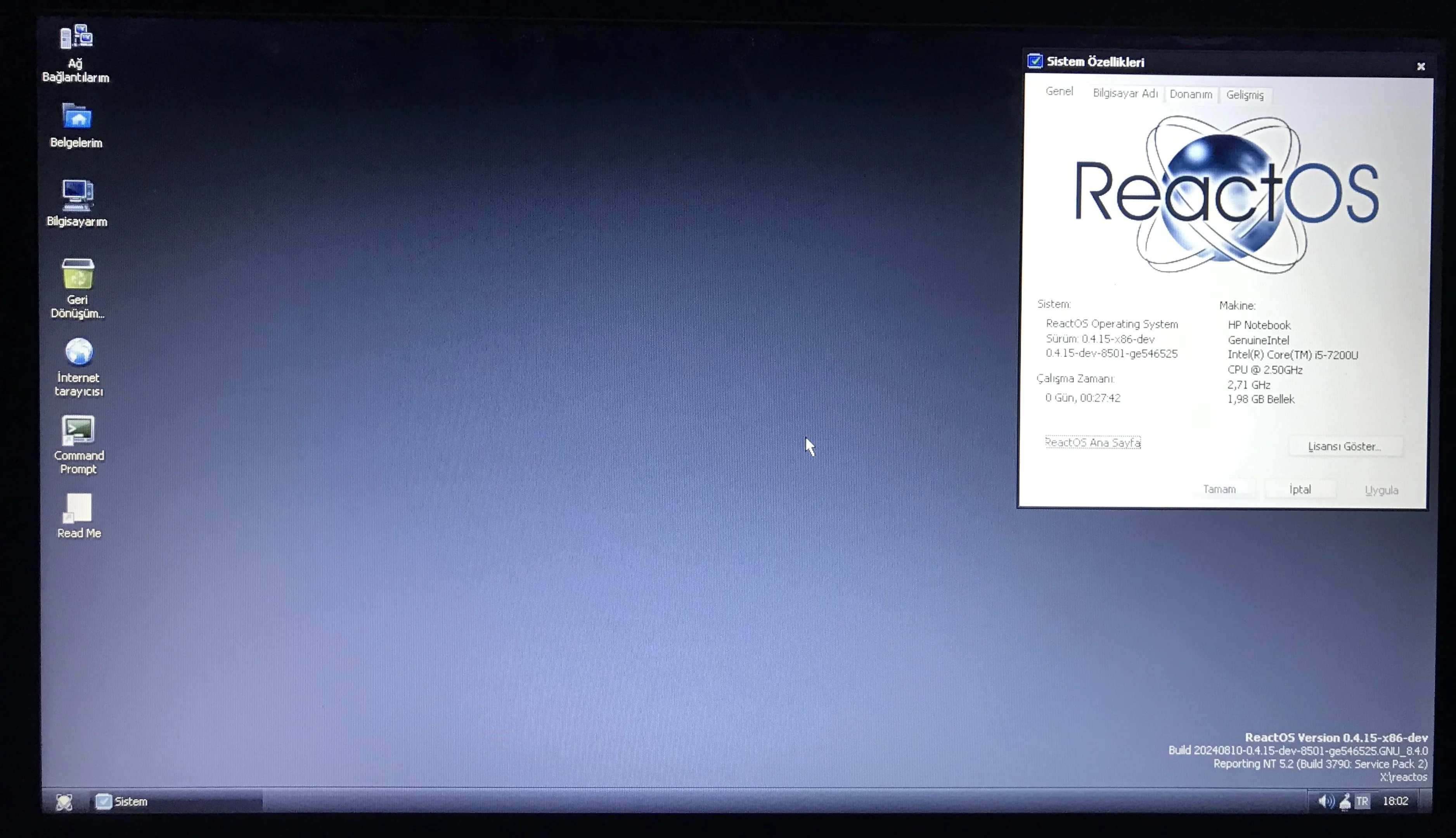Click the 'ReactOS Operating System' text
Screen dimensions: 1456x838
coord(1112,324)
